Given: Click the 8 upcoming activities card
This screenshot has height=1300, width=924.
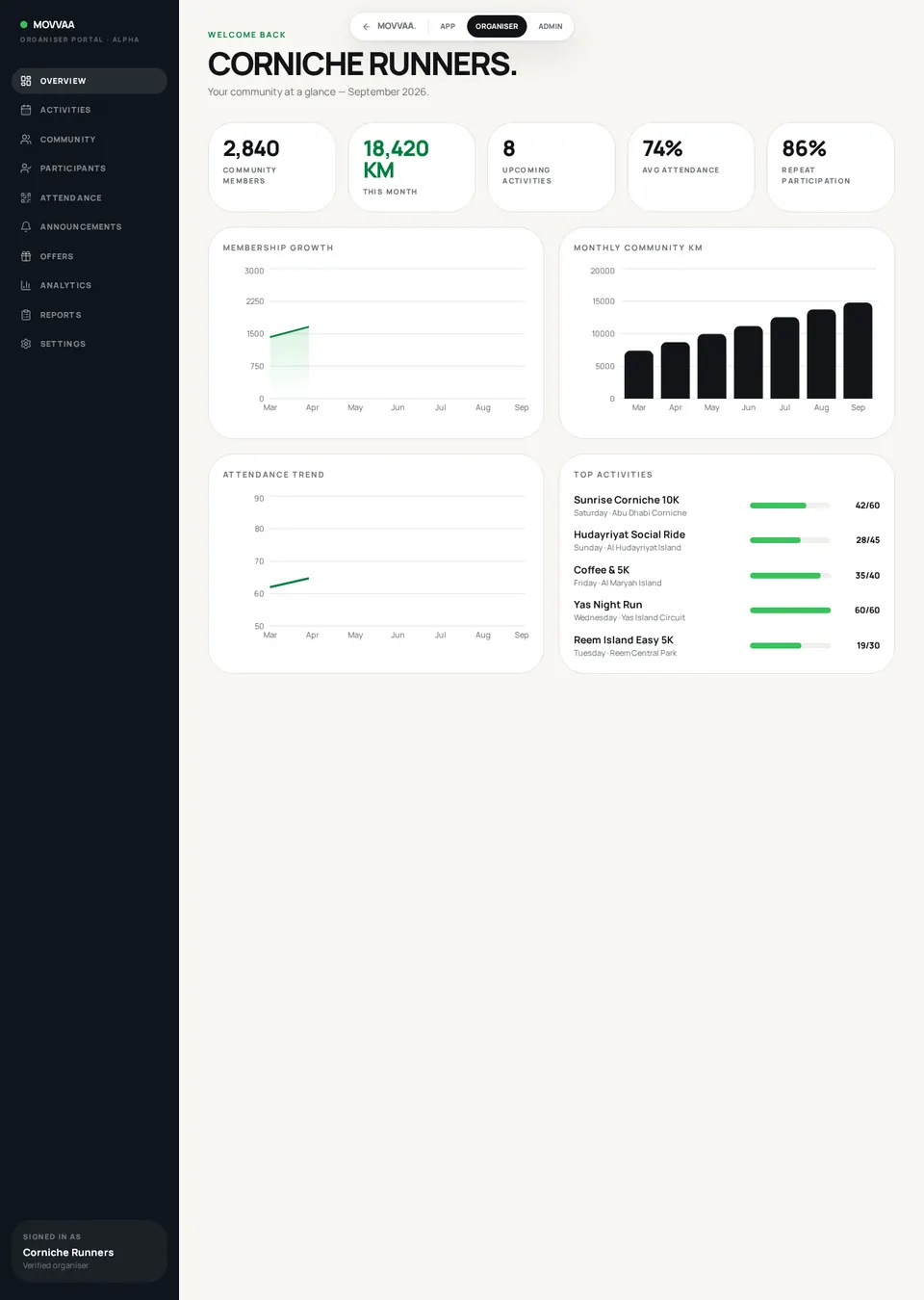Looking at the screenshot, I should tap(552, 167).
